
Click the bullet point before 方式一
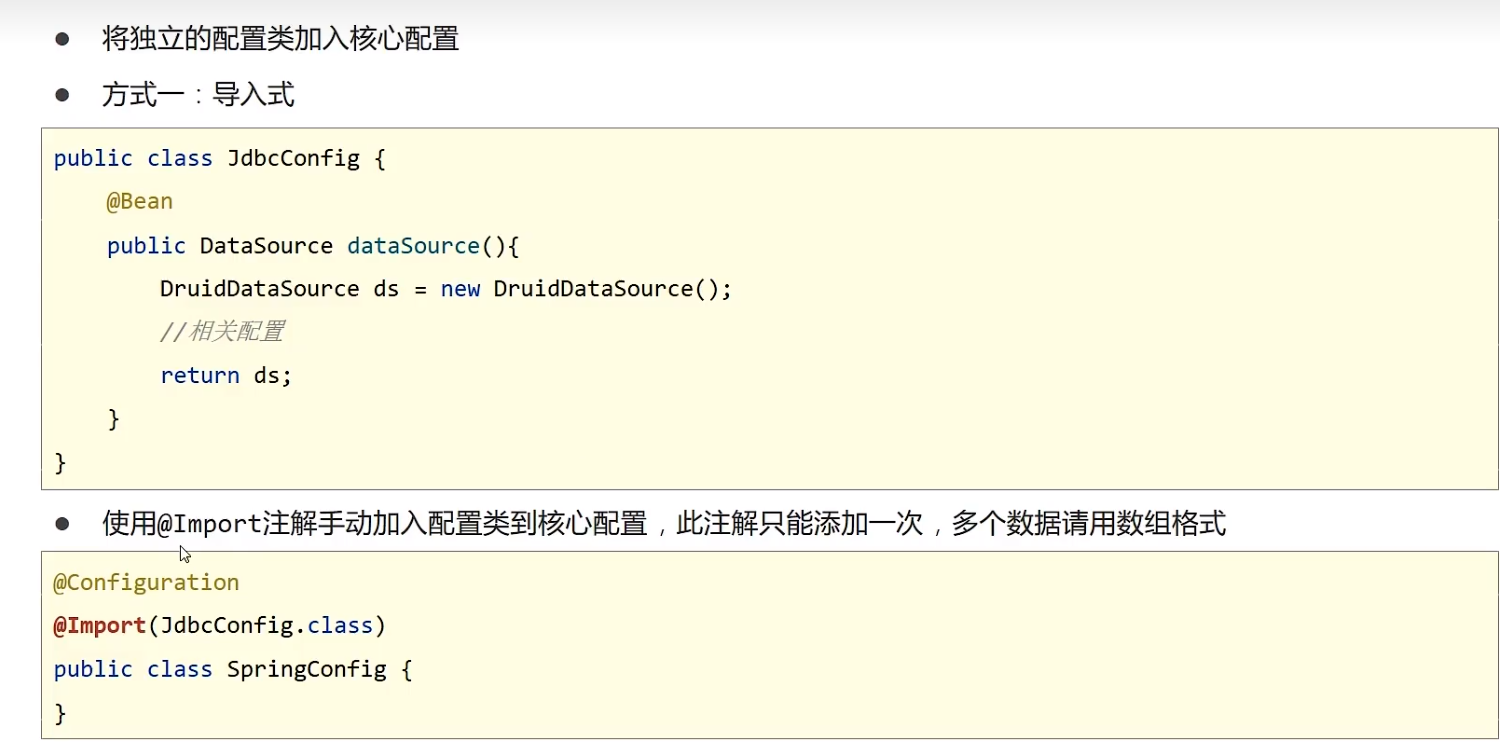(x=63, y=95)
